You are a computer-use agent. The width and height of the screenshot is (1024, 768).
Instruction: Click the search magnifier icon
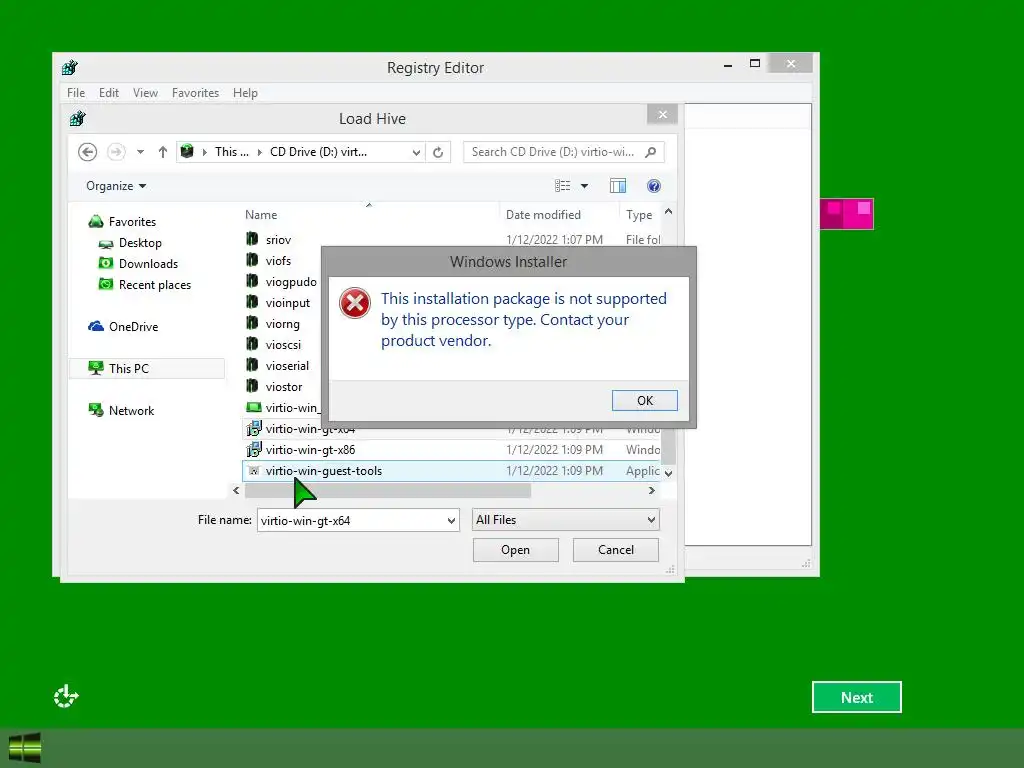(x=650, y=152)
